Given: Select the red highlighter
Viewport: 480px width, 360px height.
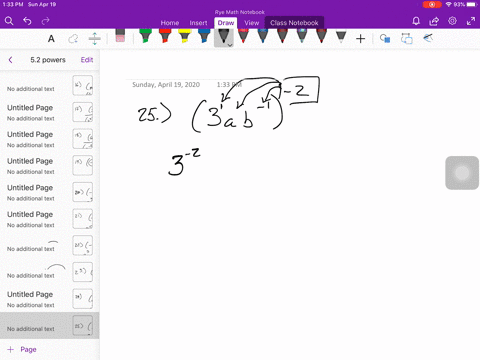Looking at the screenshot, I should (165, 36).
